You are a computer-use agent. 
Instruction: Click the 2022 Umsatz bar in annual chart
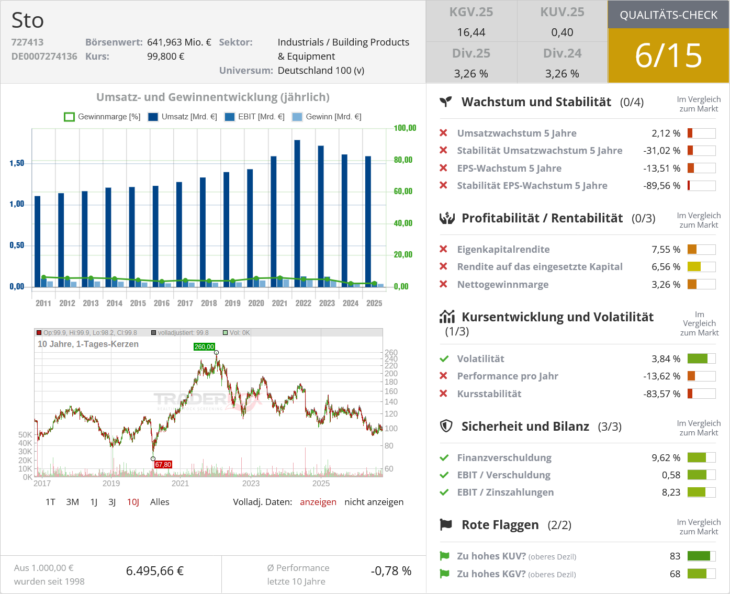(x=297, y=213)
